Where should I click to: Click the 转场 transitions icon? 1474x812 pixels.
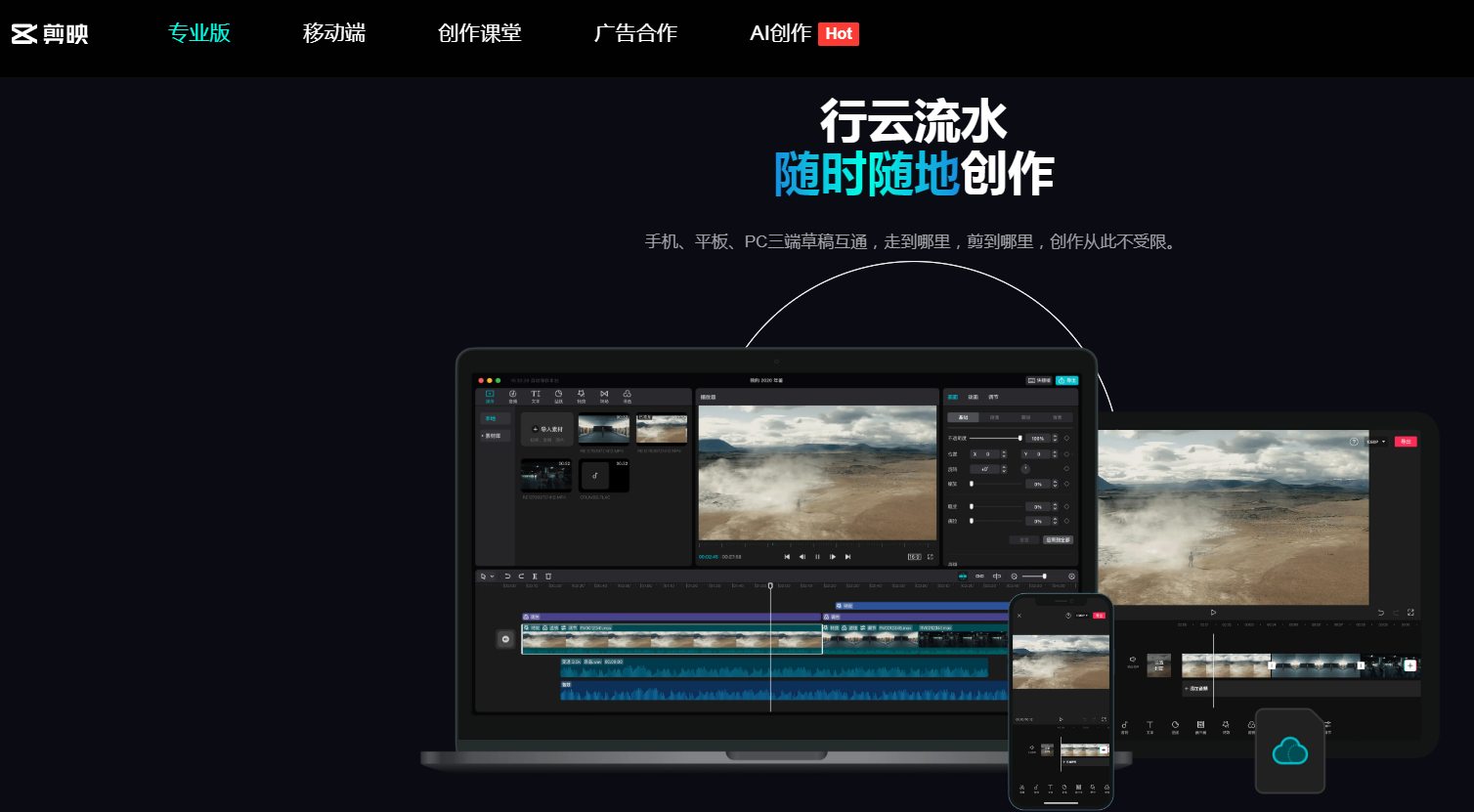(605, 394)
